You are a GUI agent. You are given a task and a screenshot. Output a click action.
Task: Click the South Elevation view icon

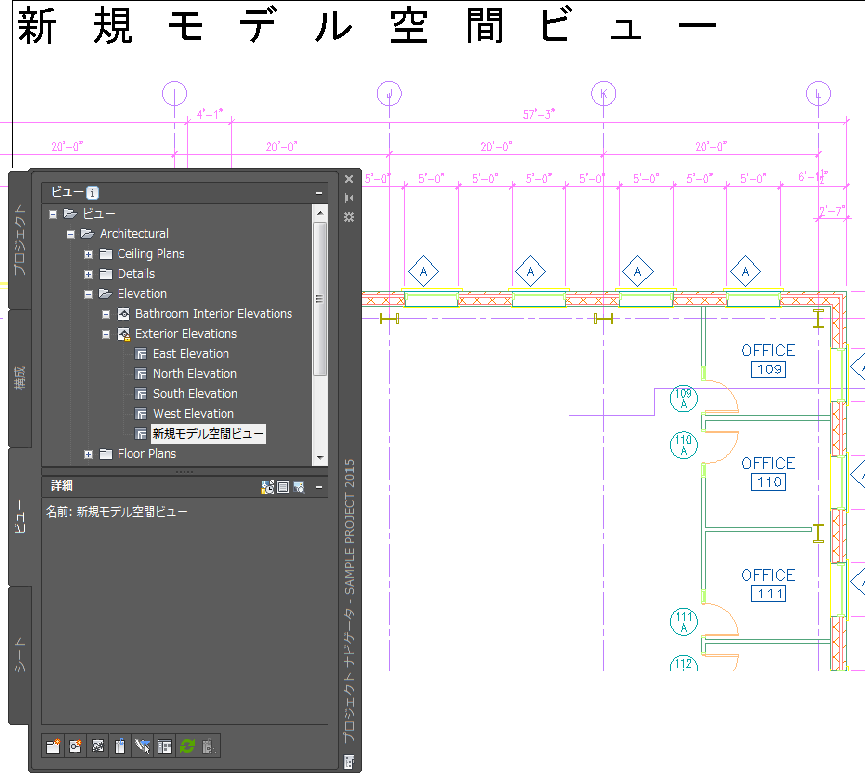(141, 394)
